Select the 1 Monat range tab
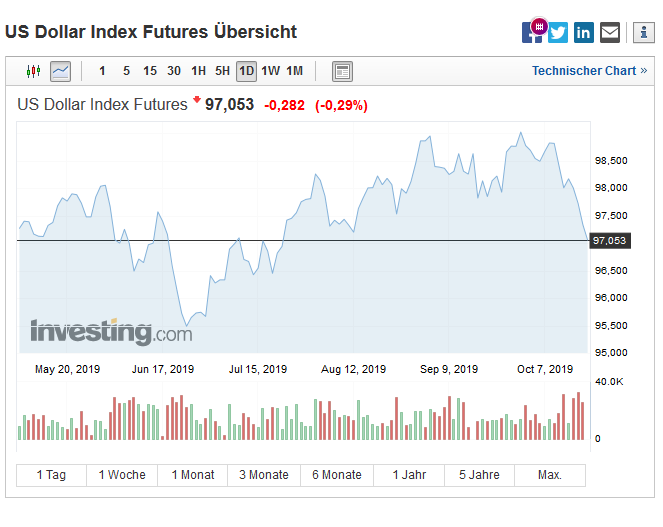Screen dimensions: 663x527 [x=192, y=475]
